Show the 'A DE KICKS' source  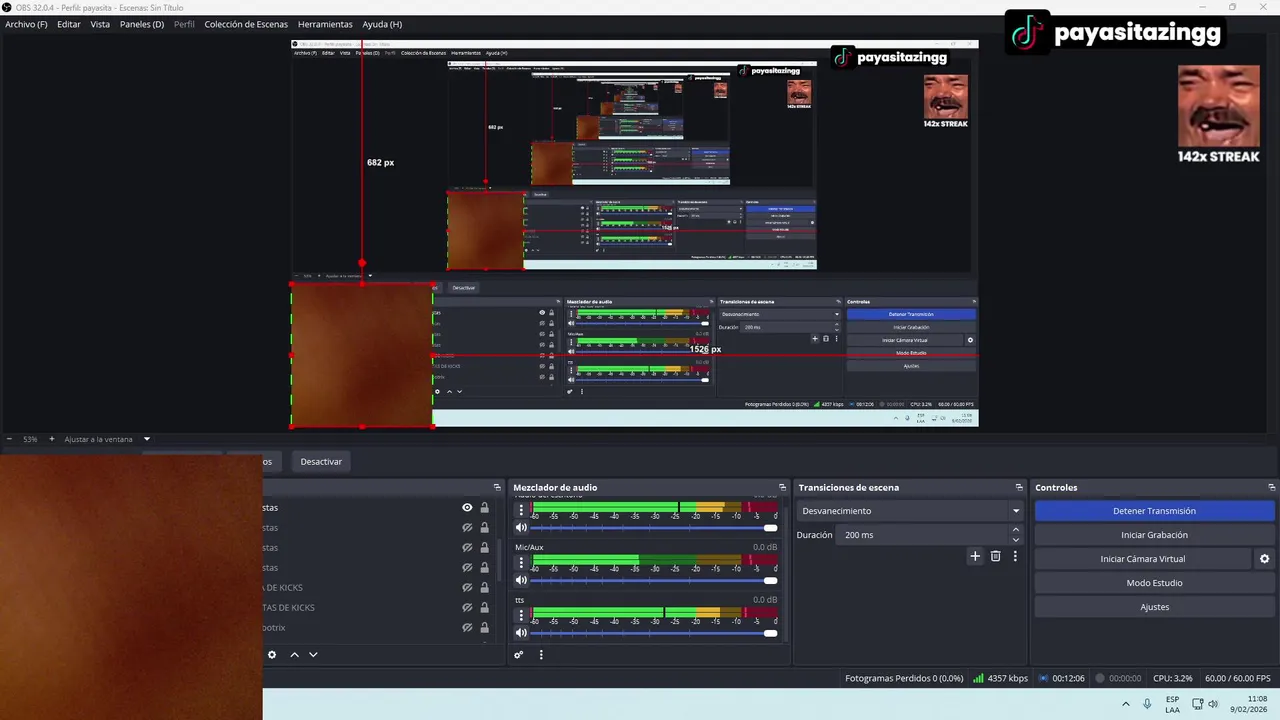tap(467, 588)
